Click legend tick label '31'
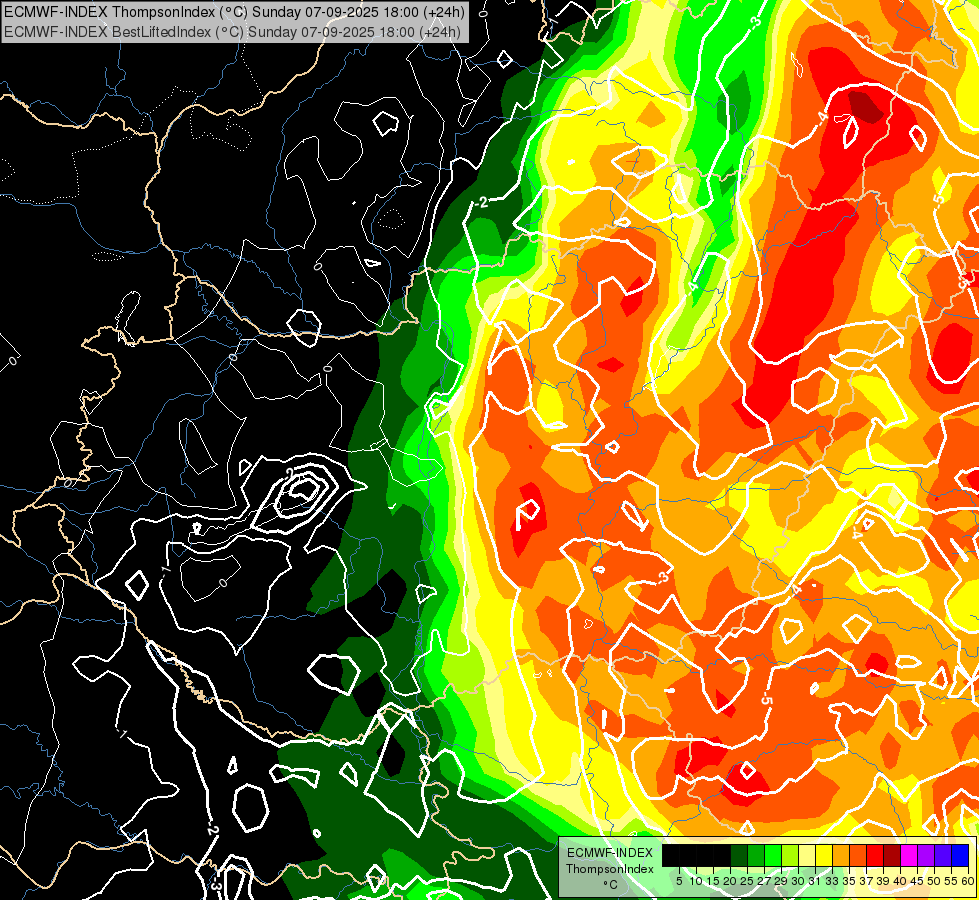 [815, 881]
